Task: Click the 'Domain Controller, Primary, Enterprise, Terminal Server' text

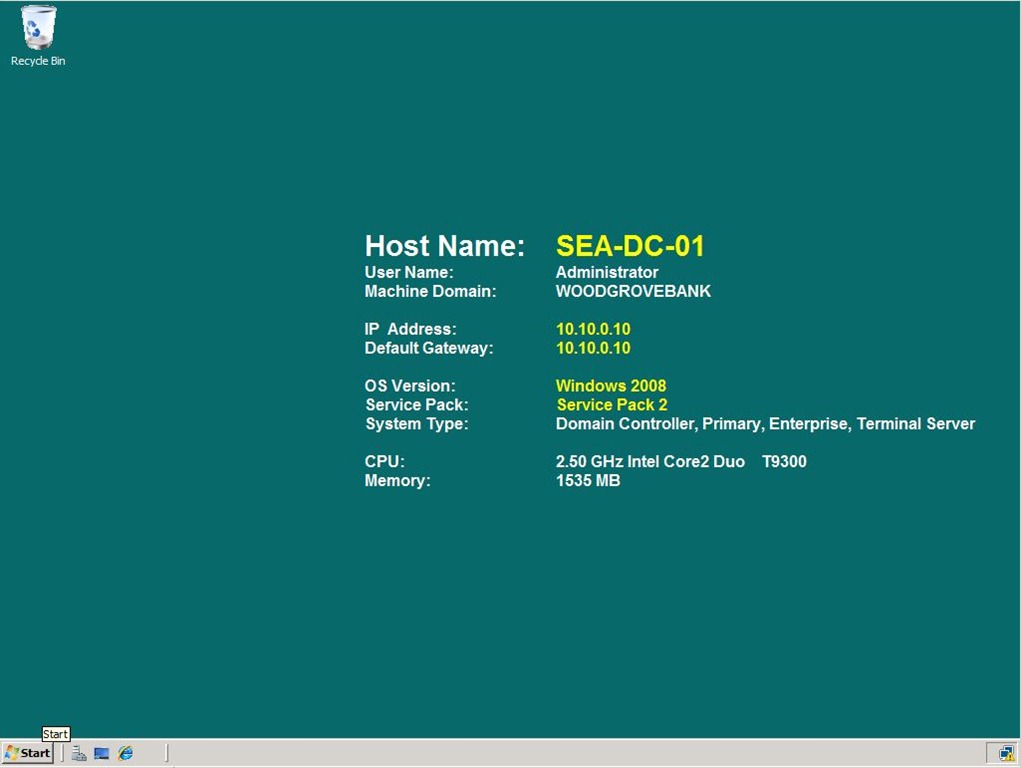Action: tap(765, 424)
